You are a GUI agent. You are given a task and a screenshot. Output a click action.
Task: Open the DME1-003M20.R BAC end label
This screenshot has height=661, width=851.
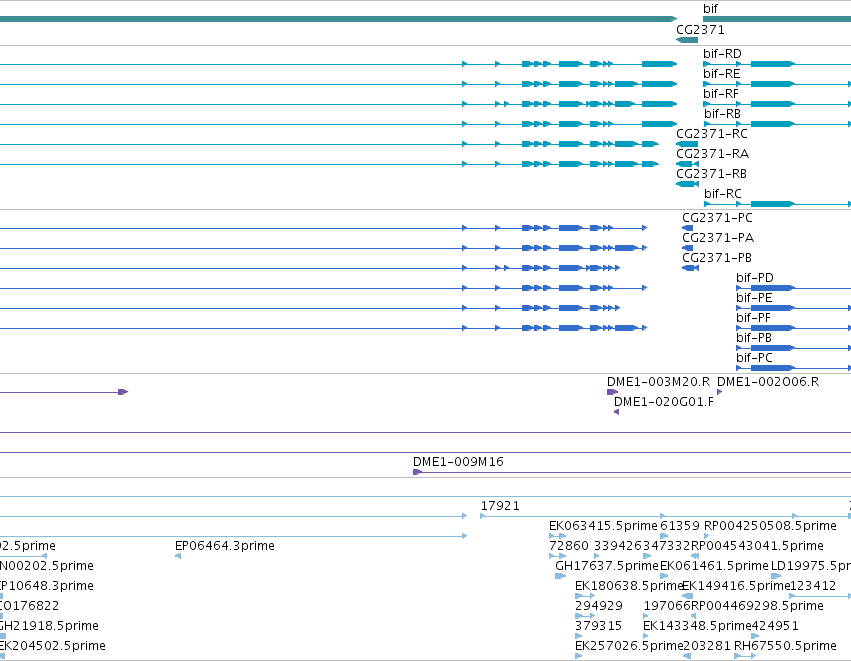658,382
